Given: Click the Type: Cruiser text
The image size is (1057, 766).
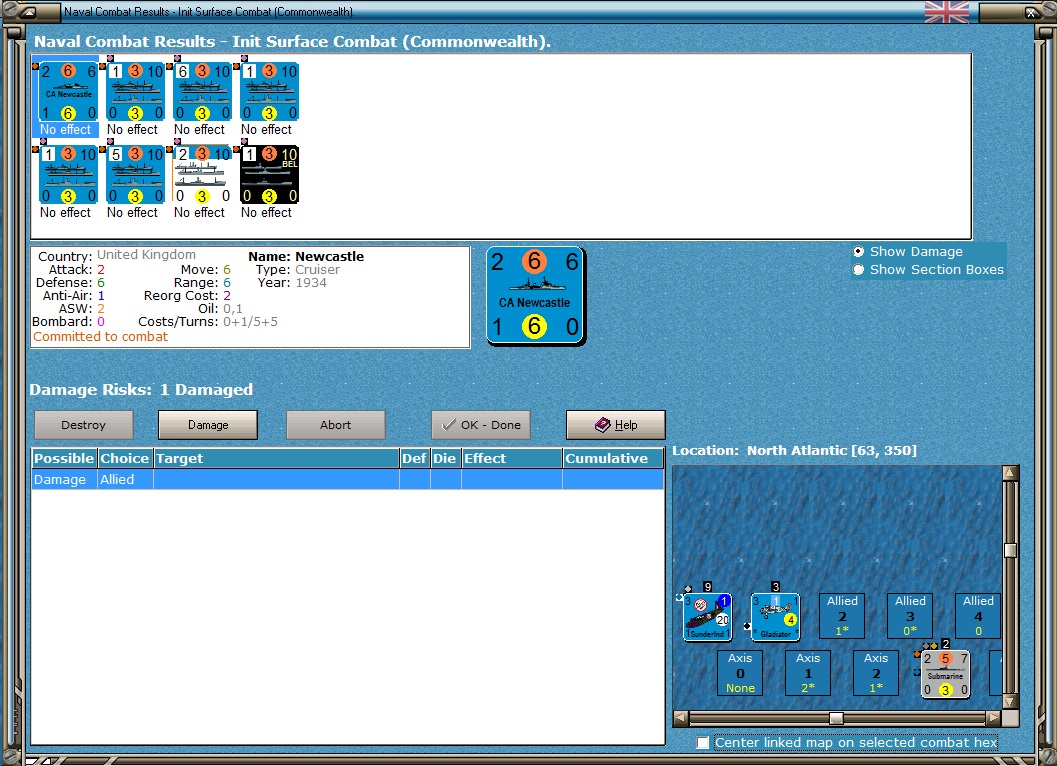Looking at the screenshot, I should 298,269.
